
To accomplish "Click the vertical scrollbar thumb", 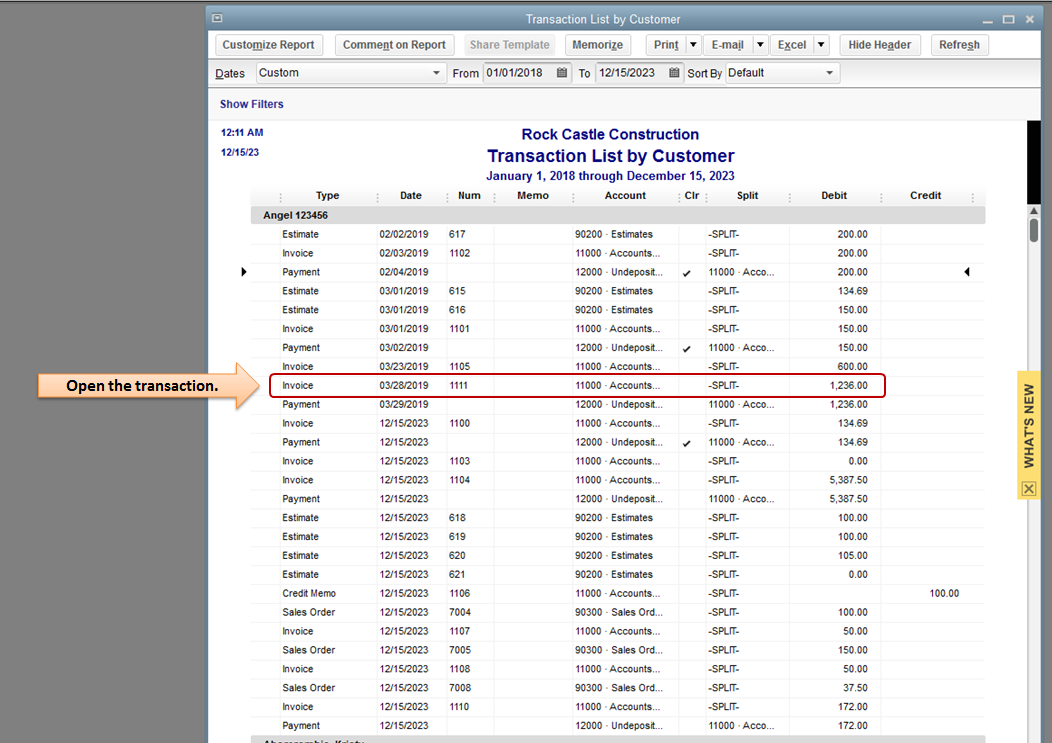I will pyautogui.click(x=1034, y=230).
